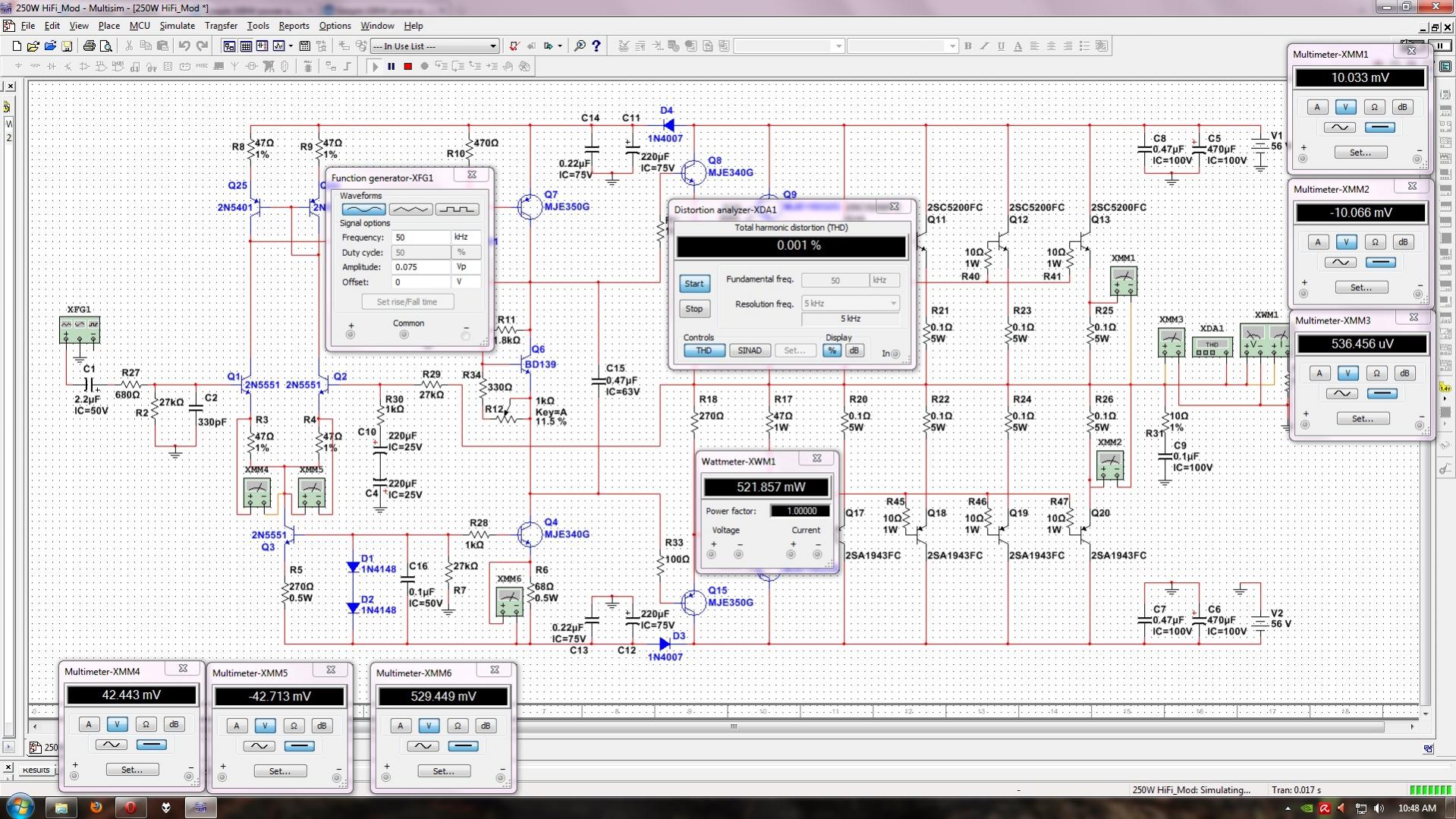Open the Simulate menu
This screenshot has width=1456, height=819.
pyautogui.click(x=177, y=26)
